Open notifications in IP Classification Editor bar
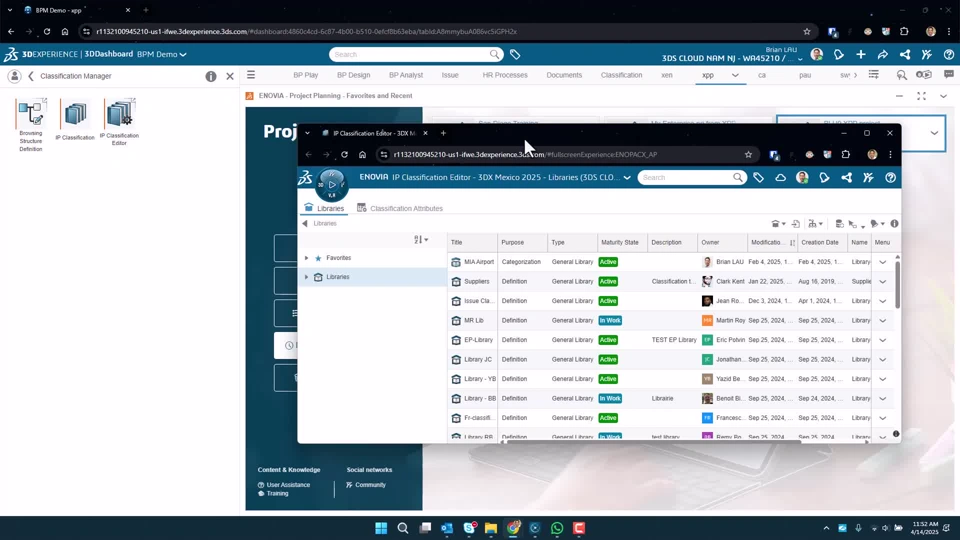Screen dimensions: 960x540 [825, 178]
